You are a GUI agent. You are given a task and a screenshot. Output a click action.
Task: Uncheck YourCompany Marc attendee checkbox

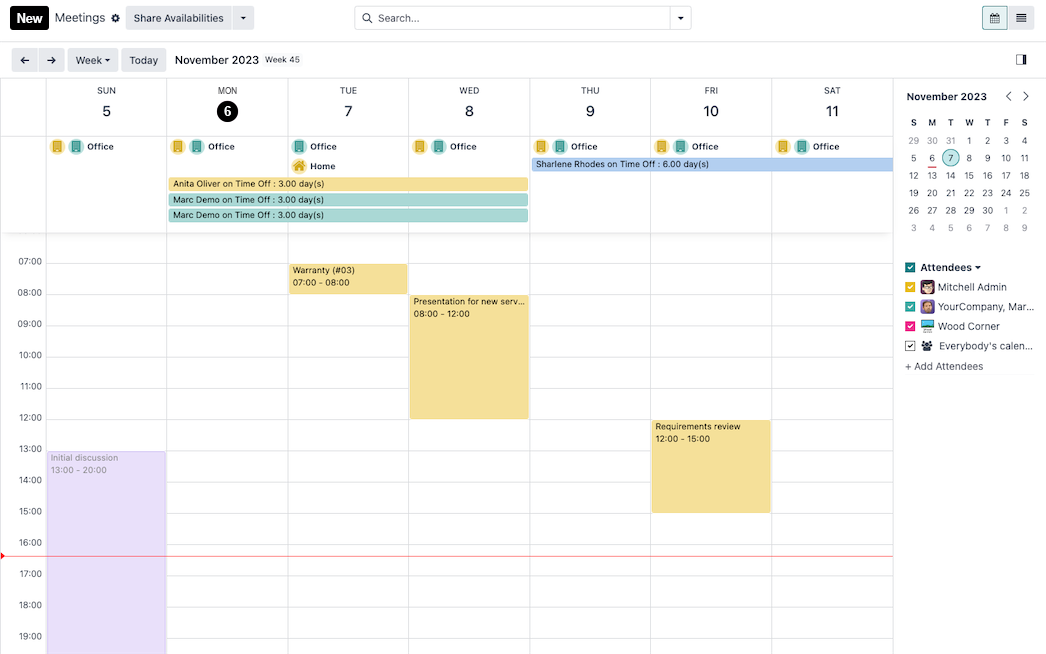pyautogui.click(x=910, y=306)
